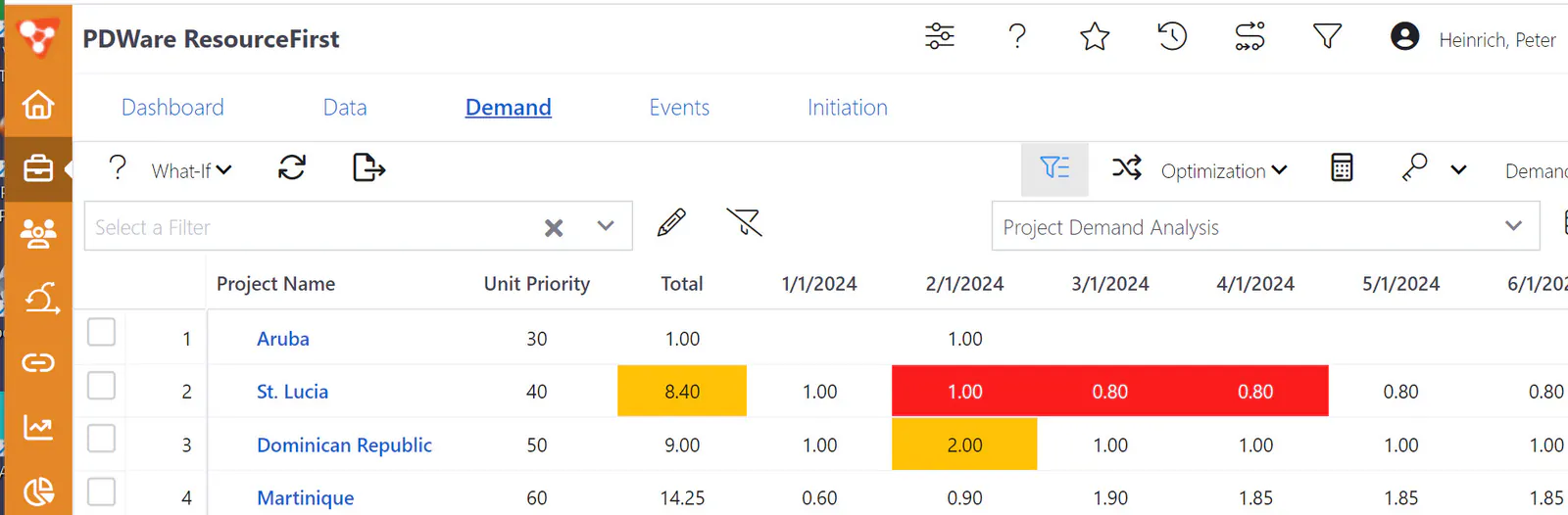
Task: Click the PDWare logo icon
Action: click(x=37, y=37)
